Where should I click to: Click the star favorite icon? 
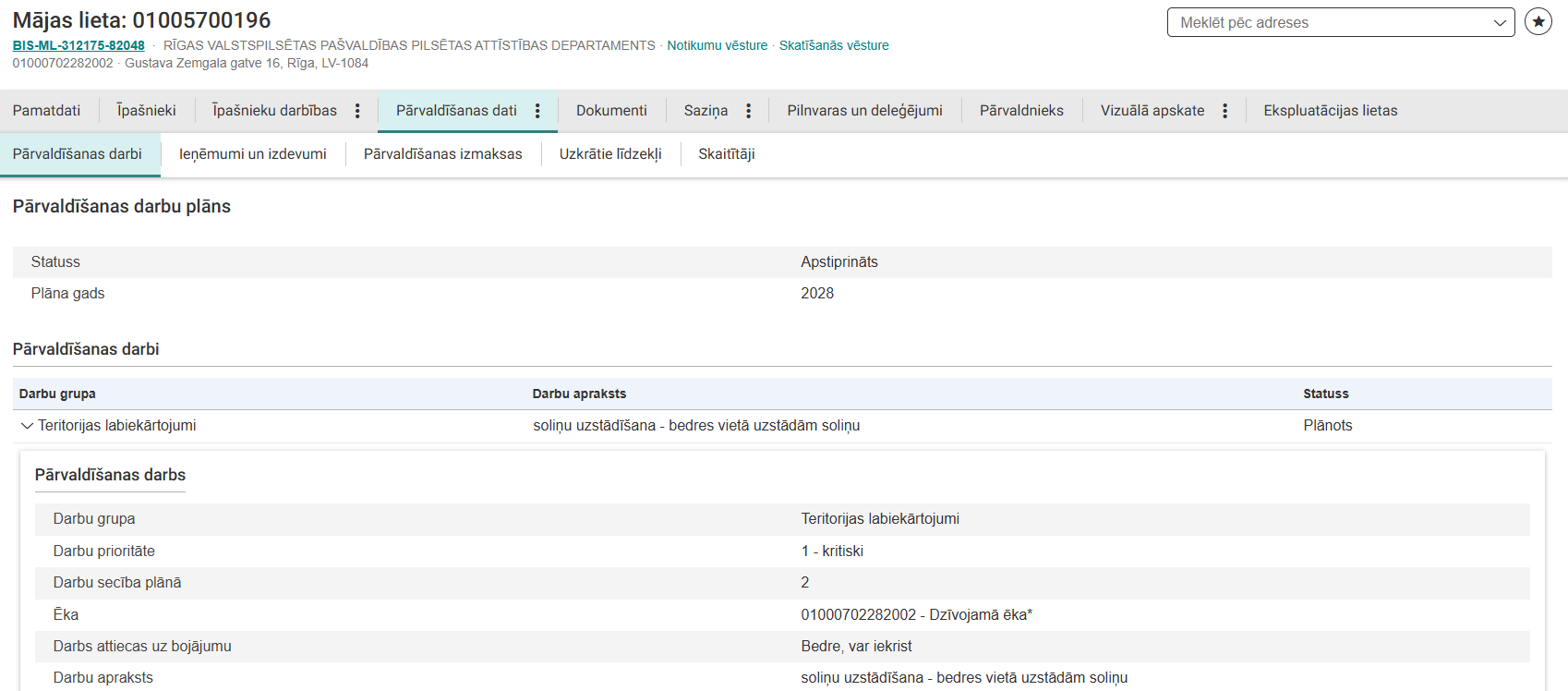coord(1538,21)
